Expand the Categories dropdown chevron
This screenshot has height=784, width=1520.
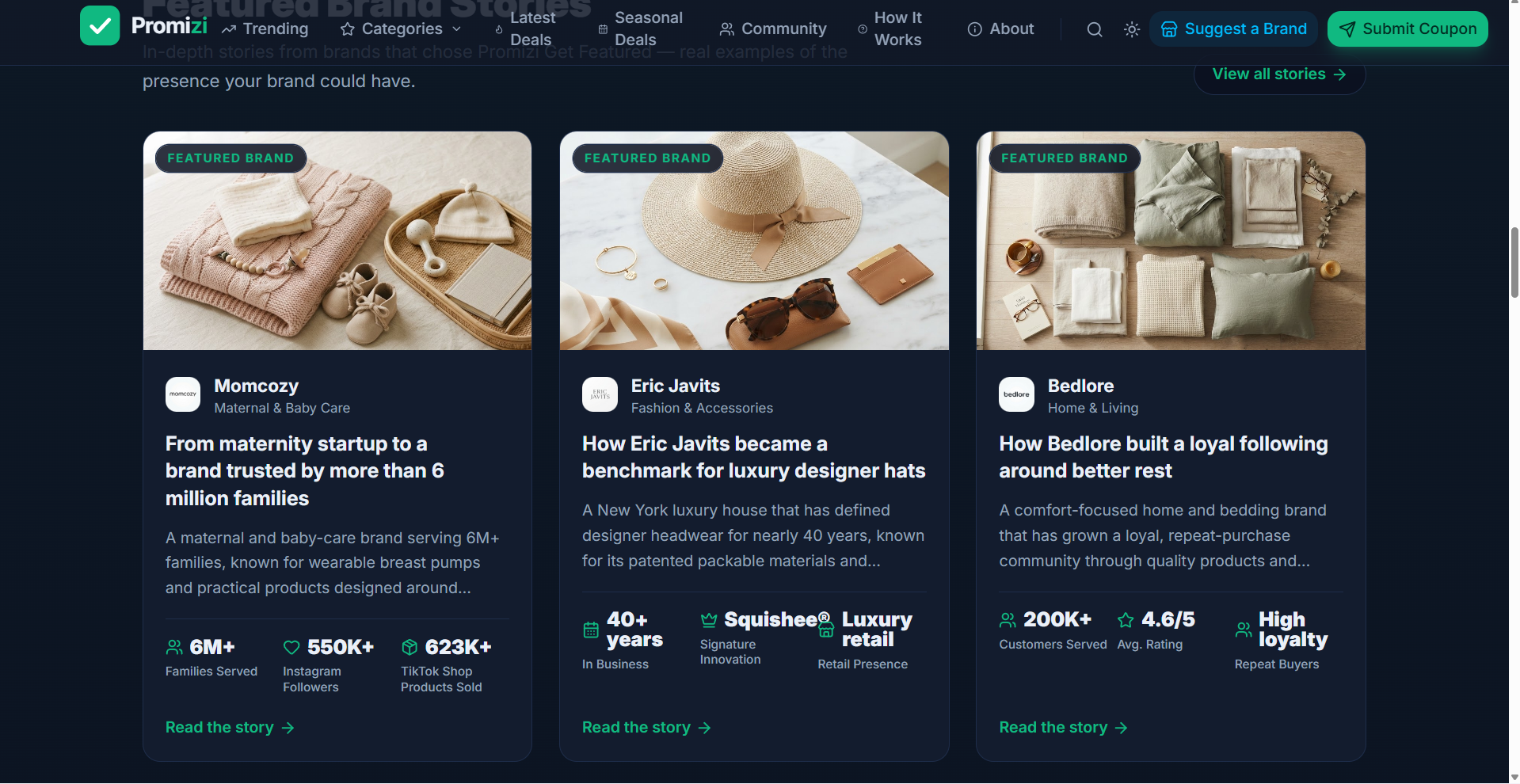point(456,29)
